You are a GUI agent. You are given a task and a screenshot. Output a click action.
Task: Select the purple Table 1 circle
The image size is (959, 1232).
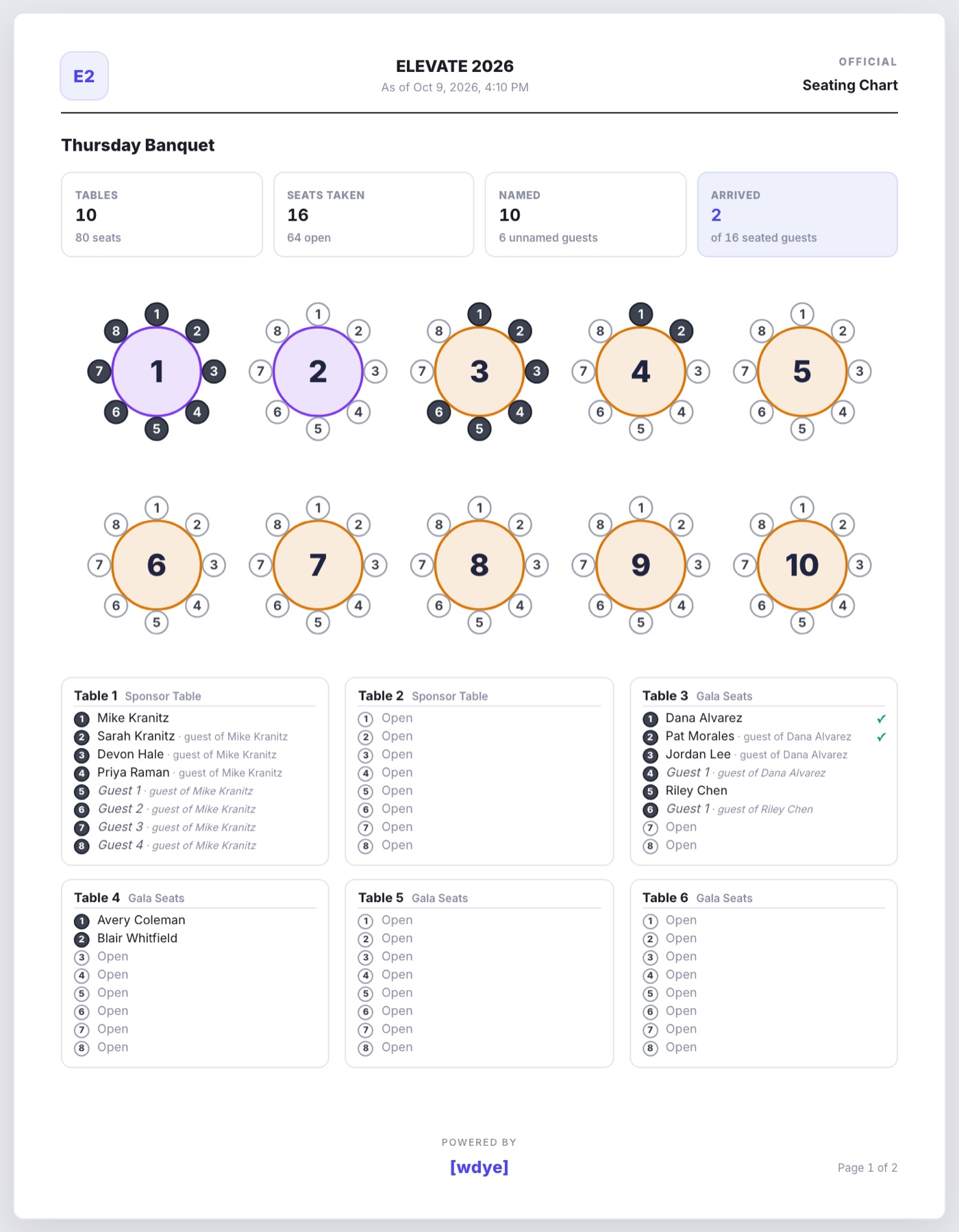point(157,371)
